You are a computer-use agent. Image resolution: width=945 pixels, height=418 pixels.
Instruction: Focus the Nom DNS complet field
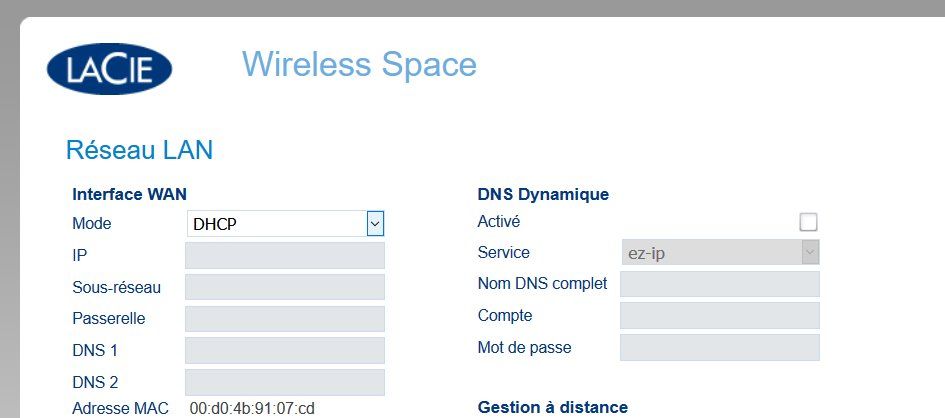719,284
